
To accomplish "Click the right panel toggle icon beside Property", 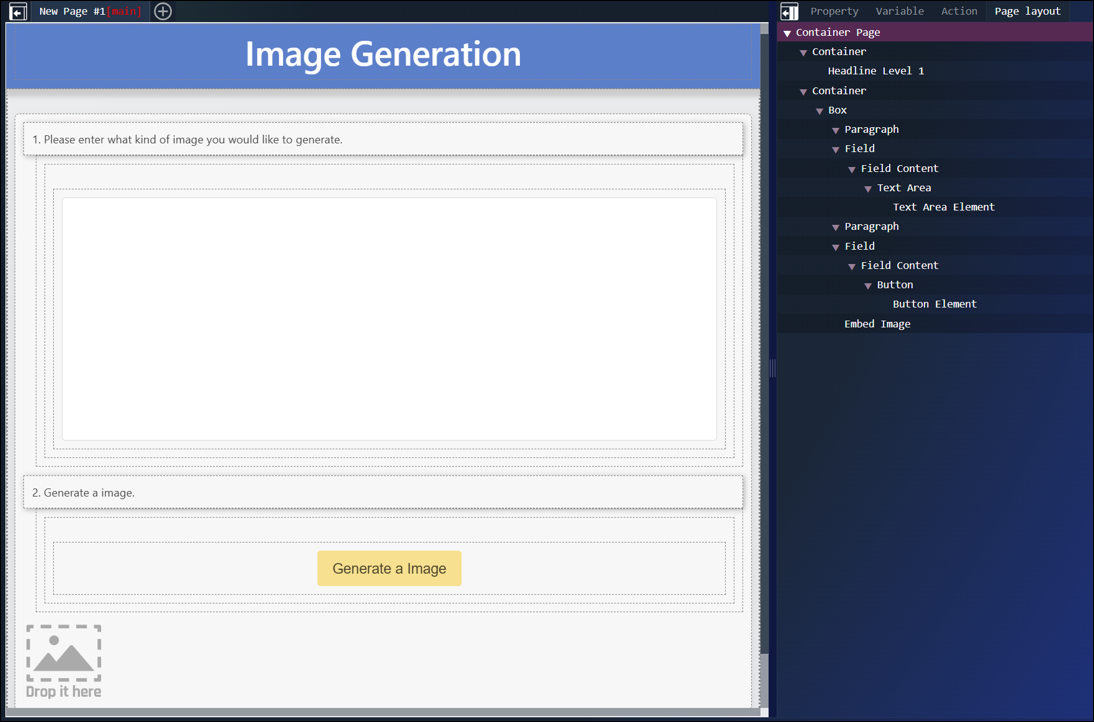I will point(789,12).
